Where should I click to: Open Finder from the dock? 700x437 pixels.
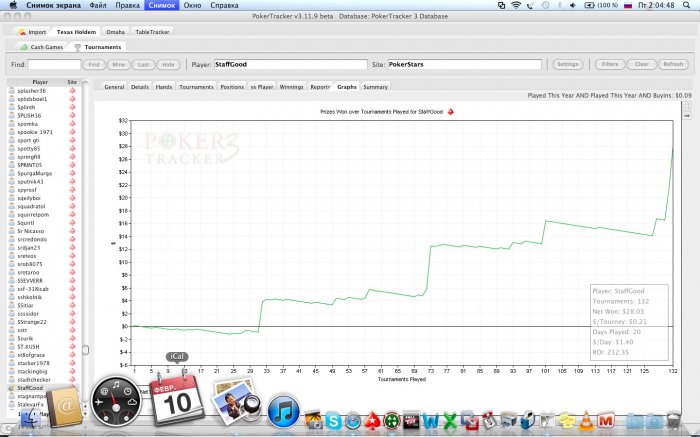point(29,419)
